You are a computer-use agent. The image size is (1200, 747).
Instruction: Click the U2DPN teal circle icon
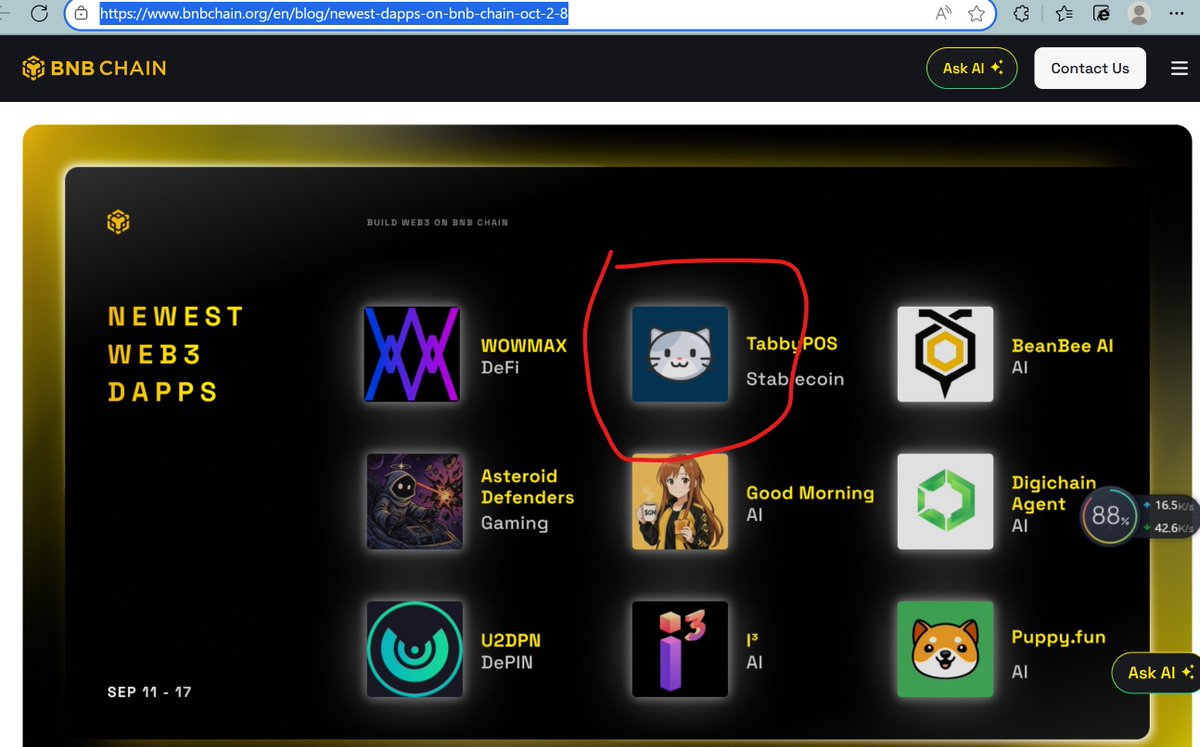point(414,649)
